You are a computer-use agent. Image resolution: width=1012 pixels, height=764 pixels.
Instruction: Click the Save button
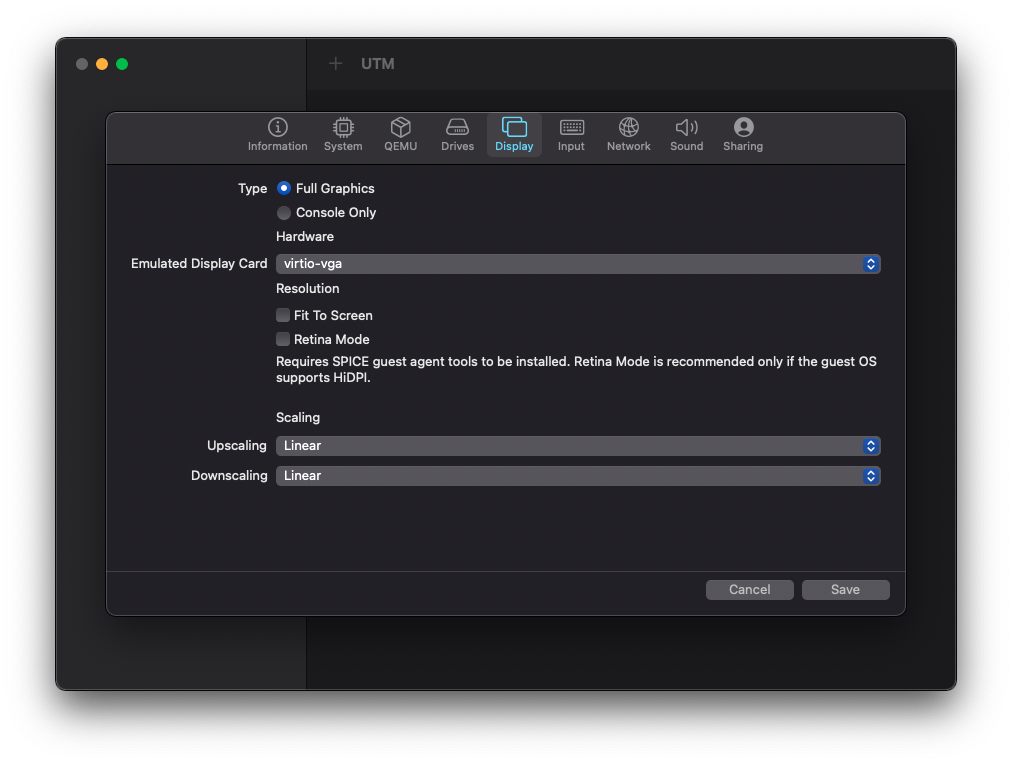(845, 589)
